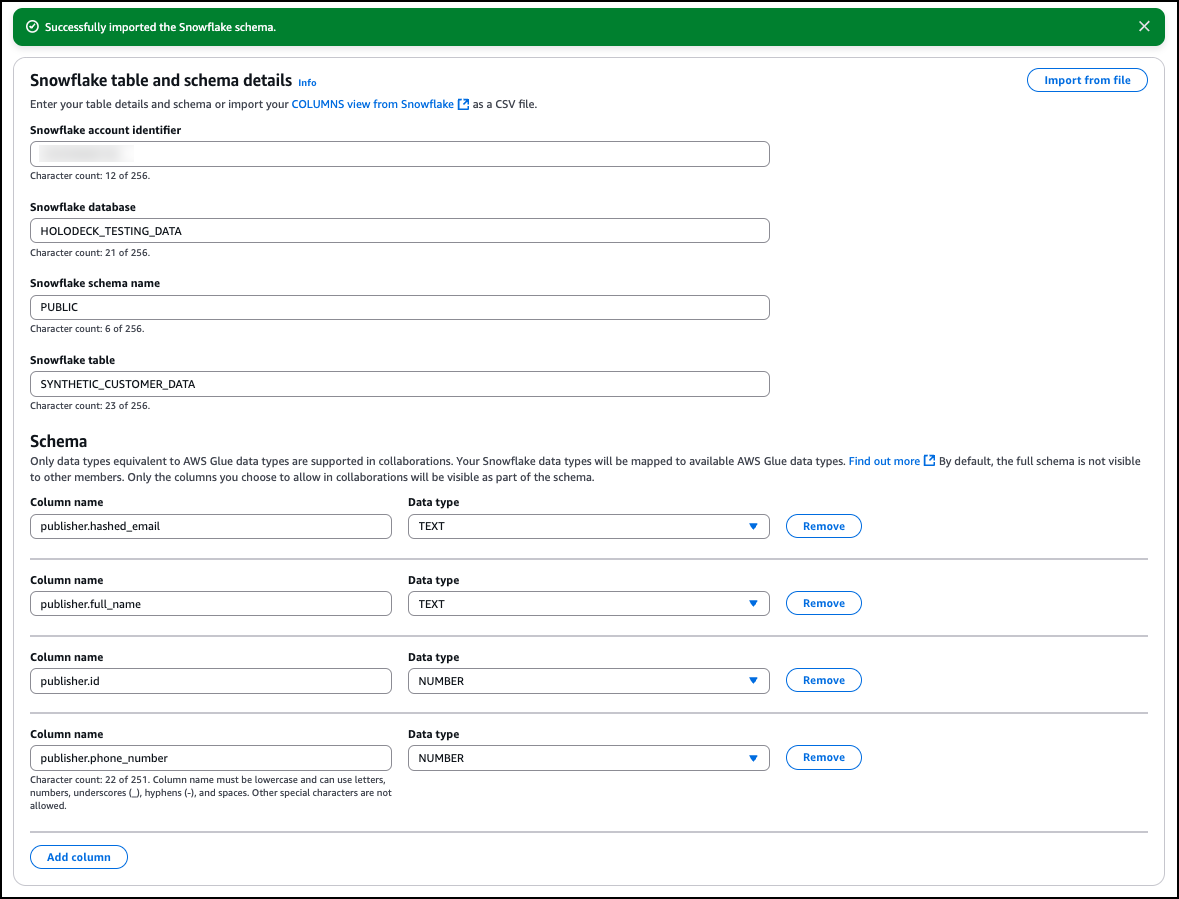The height and width of the screenshot is (899, 1179).
Task: Click 'Character count: 23 of 256.' text
Action: tap(90, 405)
